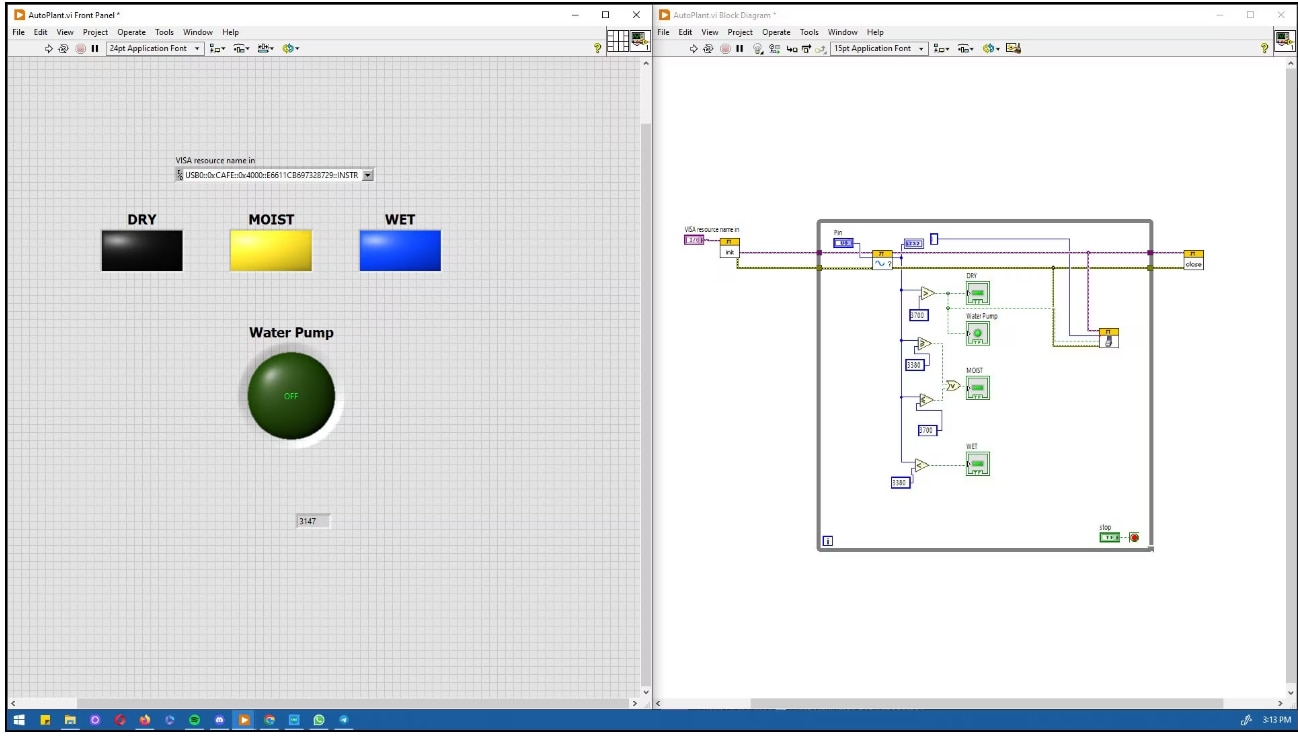Viewport: 1298px width, 744px height.
Task: Click the connector pane grid in Front Panel
Action: point(618,41)
